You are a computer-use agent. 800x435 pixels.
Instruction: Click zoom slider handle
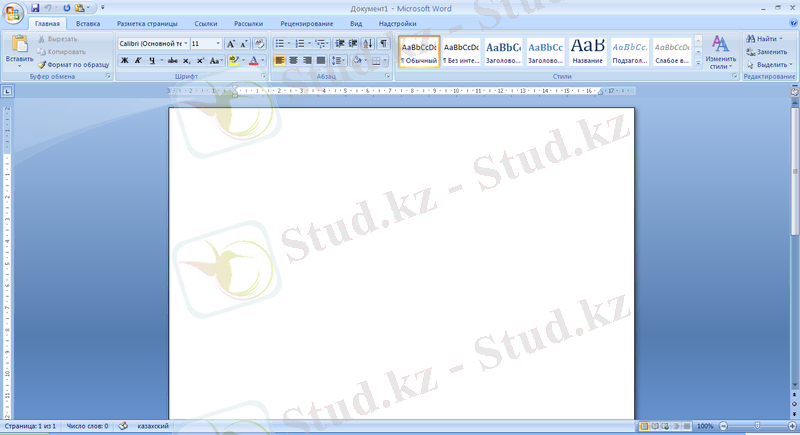[x=758, y=426]
